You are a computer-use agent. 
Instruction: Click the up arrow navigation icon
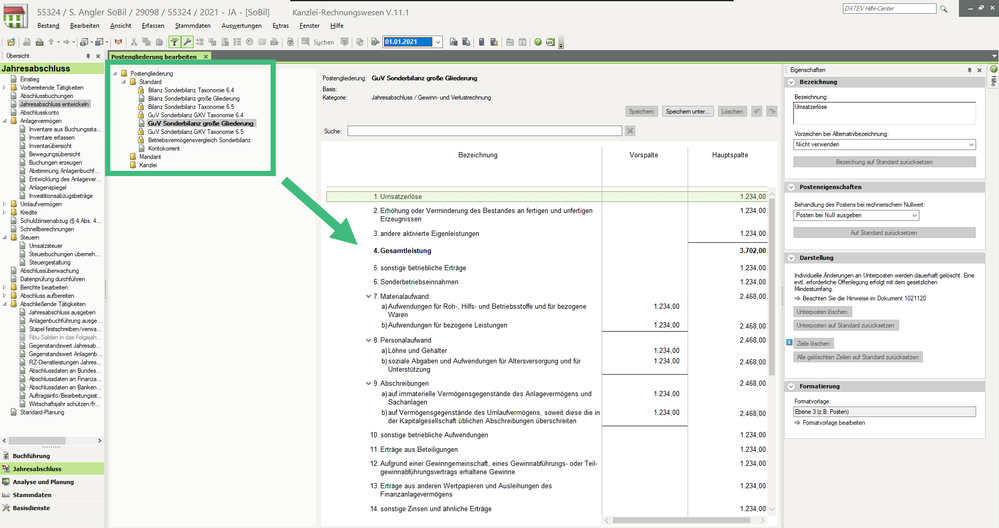[x=51, y=42]
